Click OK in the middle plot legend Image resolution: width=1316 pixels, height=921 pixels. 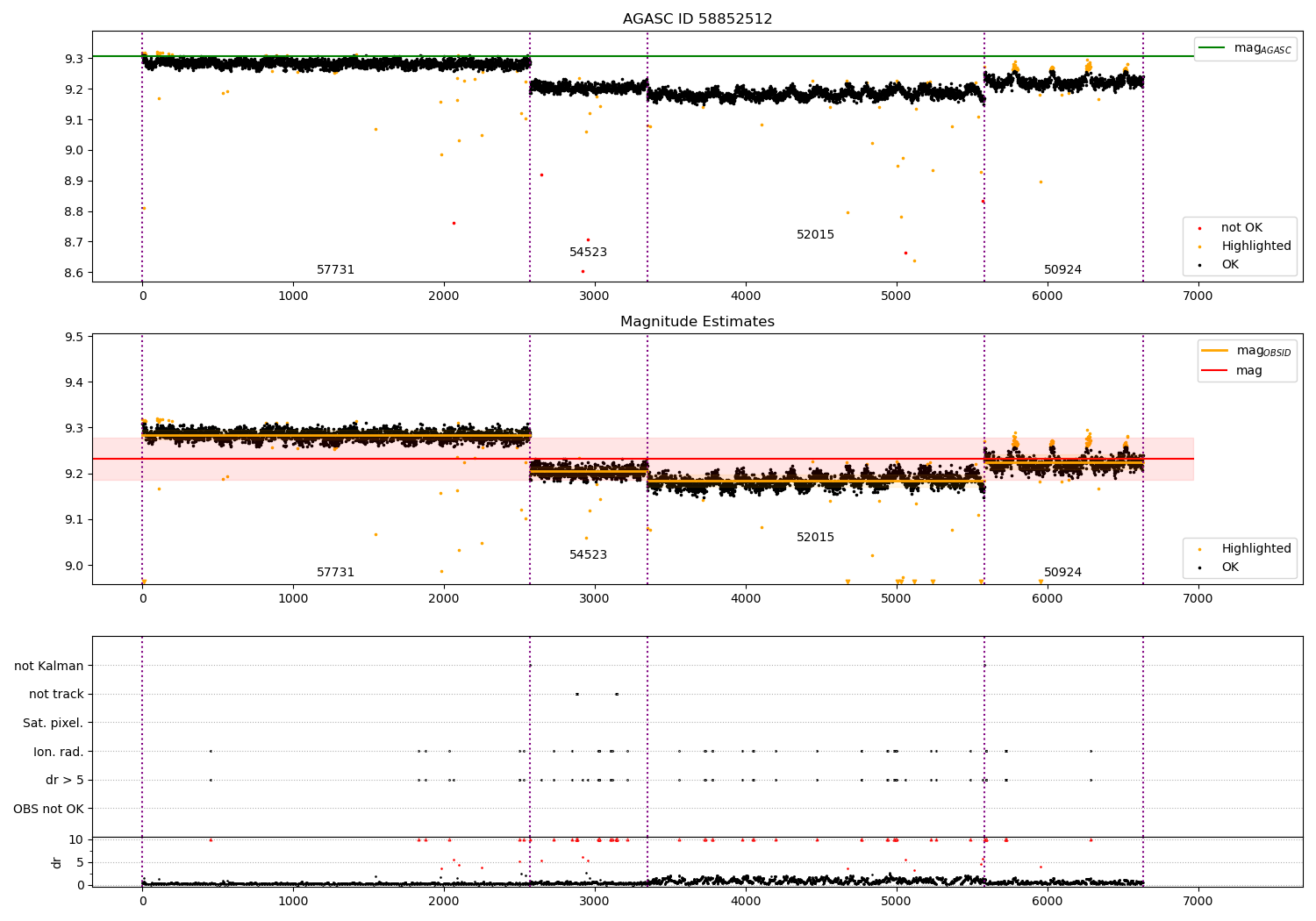tap(1230, 568)
